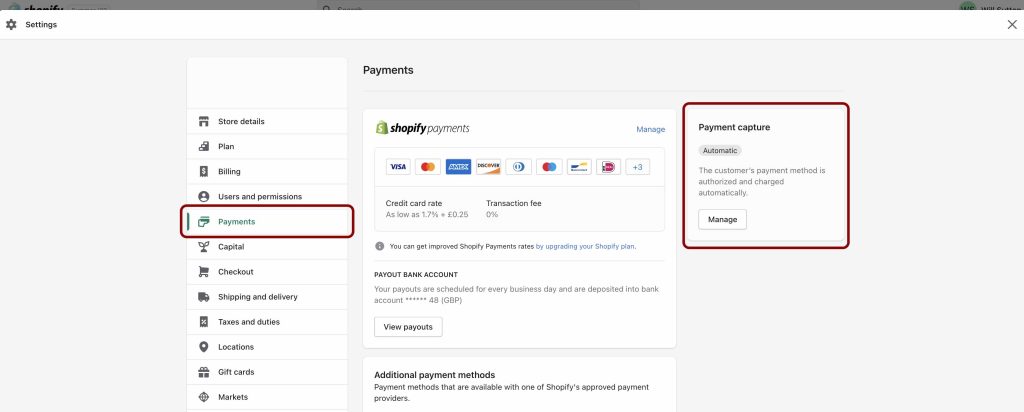Viewport: 1024px width, 412px height.
Task: Click the Markets globe icon
Action: point(204,397)
